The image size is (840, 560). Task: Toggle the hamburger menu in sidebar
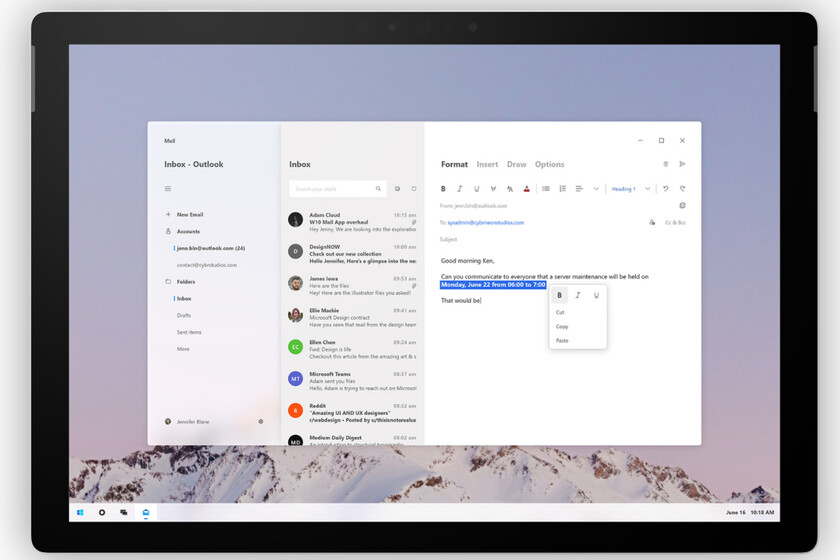click(x=168, y=189)
